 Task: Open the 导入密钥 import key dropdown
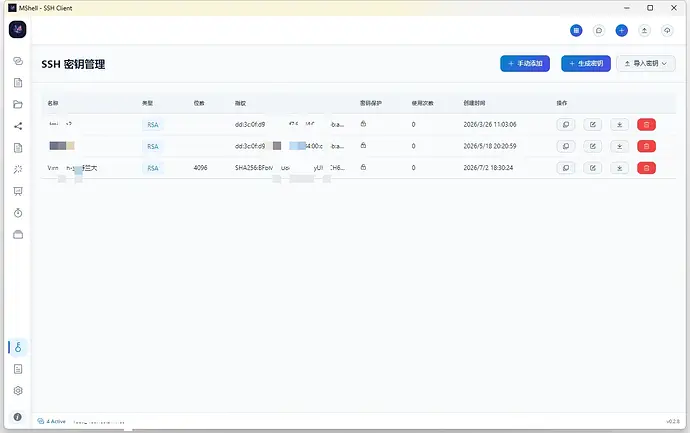click(646, 63)
